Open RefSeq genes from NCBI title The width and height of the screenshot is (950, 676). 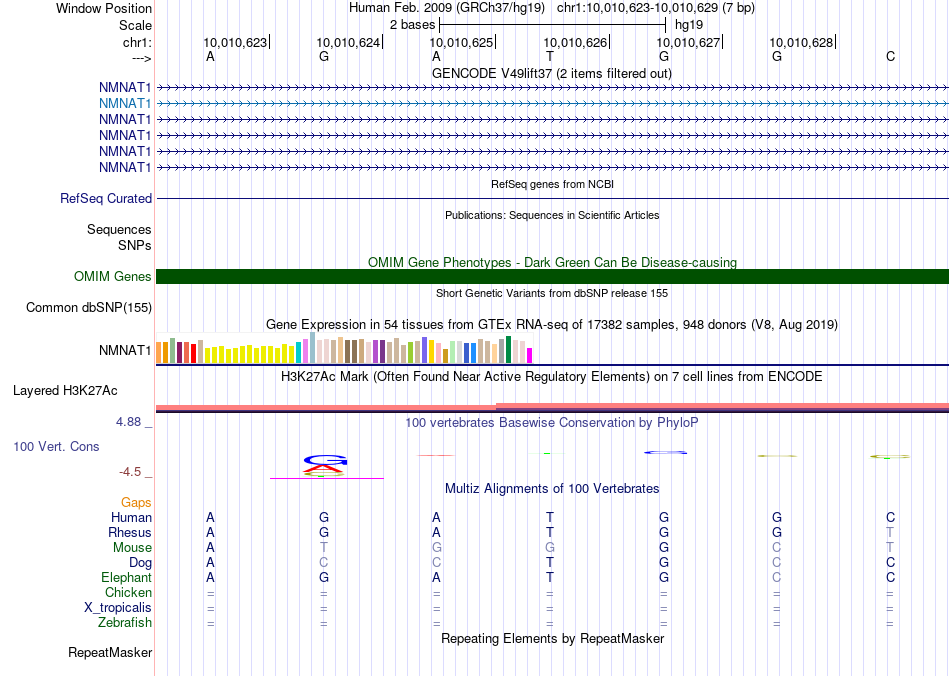(x=552, y=184)
